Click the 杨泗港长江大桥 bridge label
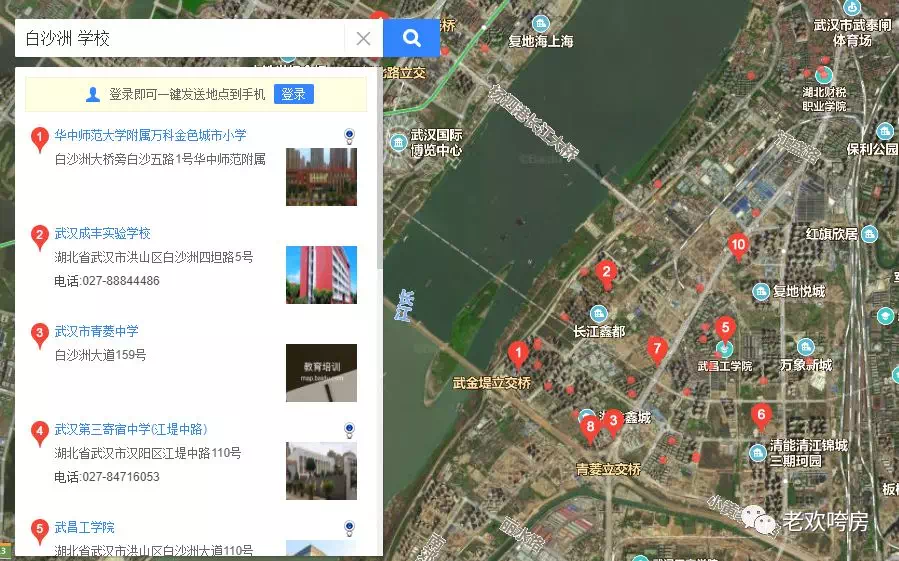Screen dimensions: 899x561 tap(533, 122)
